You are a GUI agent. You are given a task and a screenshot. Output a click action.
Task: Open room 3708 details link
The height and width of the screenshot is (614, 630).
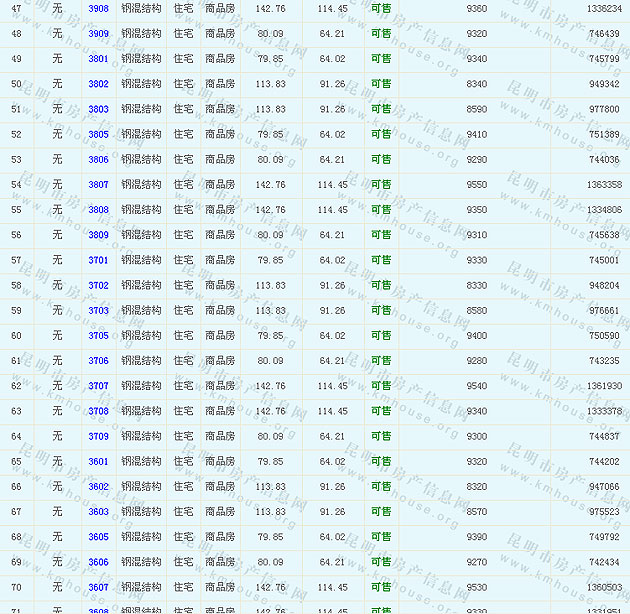coord(98,411)
